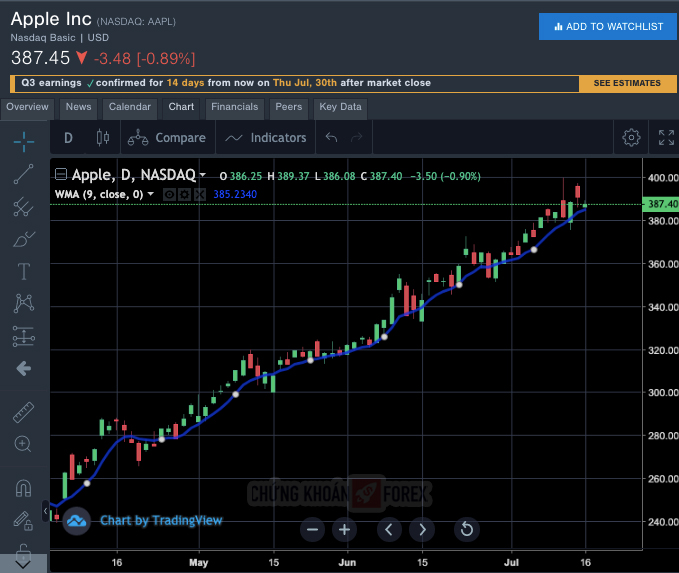Click the 400.00 price axis label
The width and height of the screenshot is (679, 573).
(x=663, y=178)
